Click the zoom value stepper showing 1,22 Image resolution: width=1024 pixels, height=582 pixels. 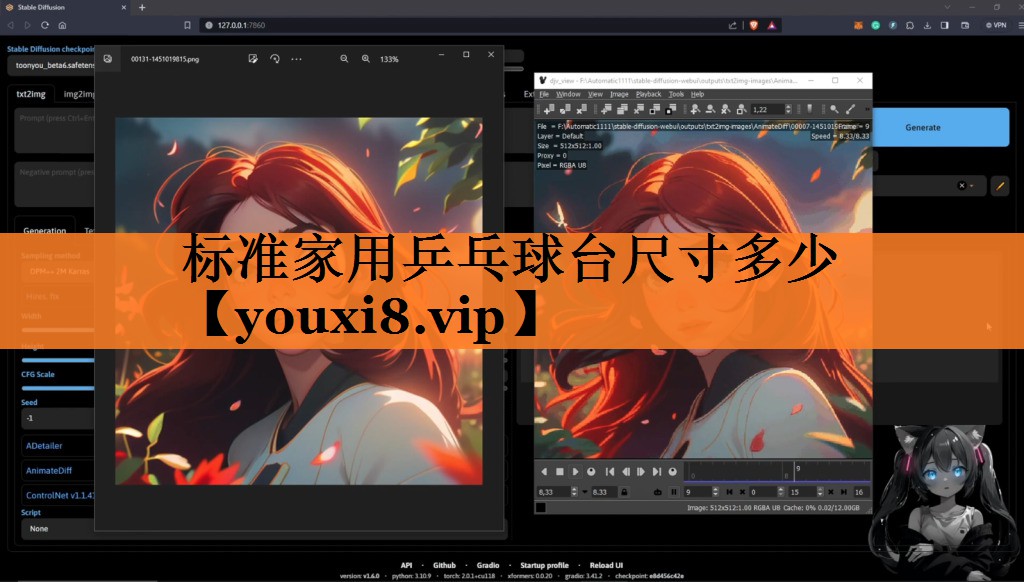point(772,109)
